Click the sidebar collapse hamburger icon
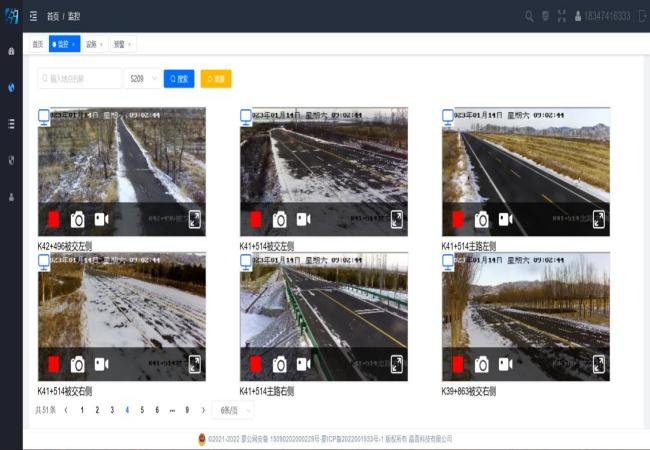Viewport: 650px width, 450px height. (x=33, y=16)
